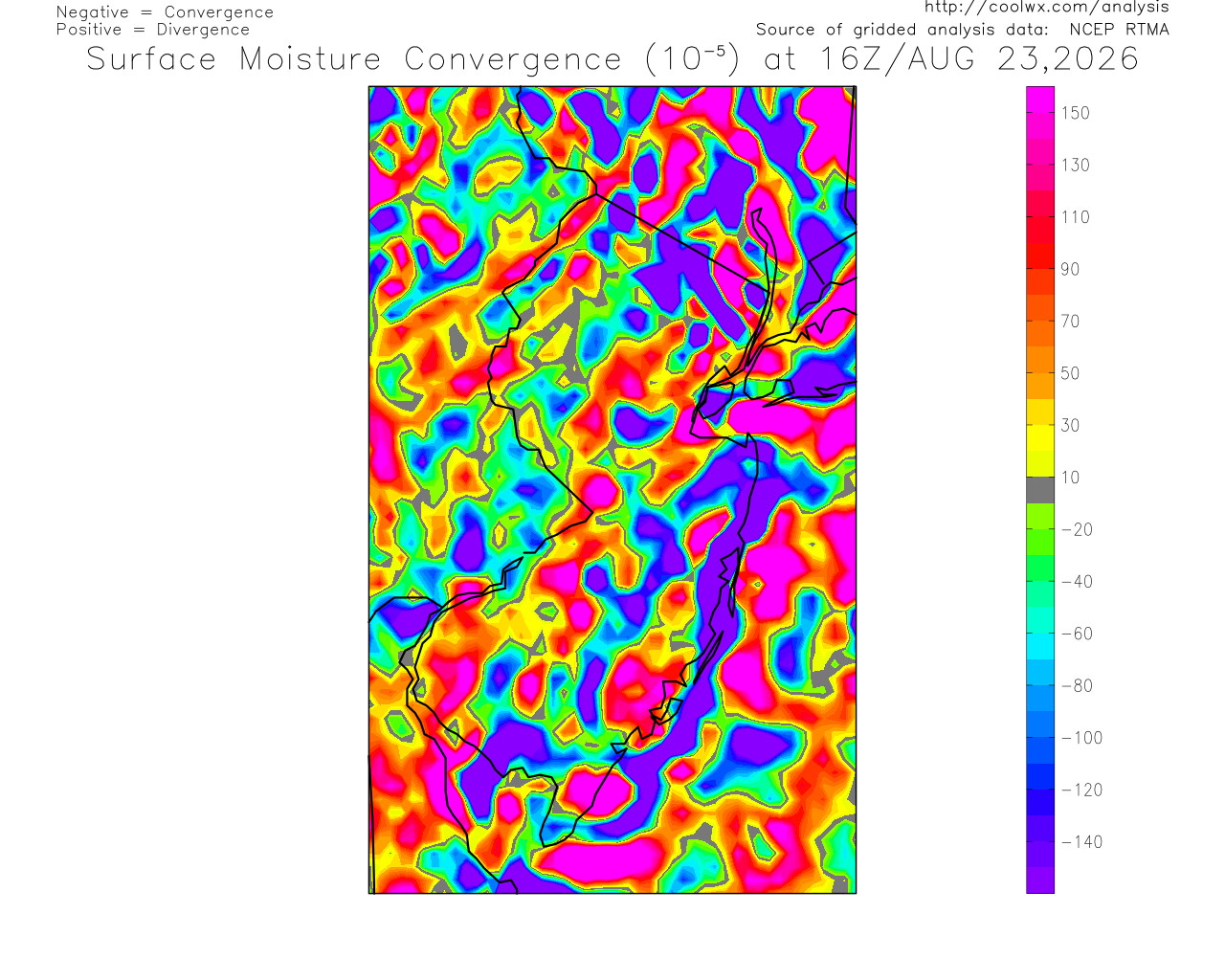
Task: Click the Positive = Divergence legend note
Action: [x=152, y=30]
